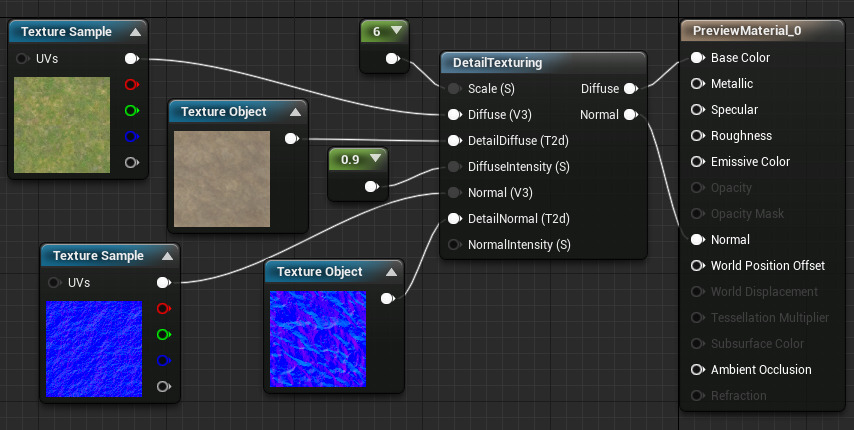Collapse the 0.9 constant node arrow
This screenshot has height=430, width=854.
(x=375, y=158)
